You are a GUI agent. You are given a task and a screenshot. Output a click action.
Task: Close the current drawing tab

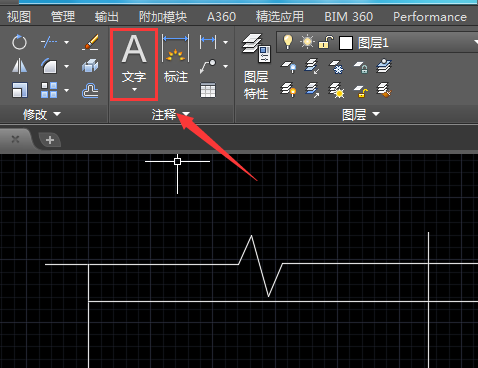point(15,139)
